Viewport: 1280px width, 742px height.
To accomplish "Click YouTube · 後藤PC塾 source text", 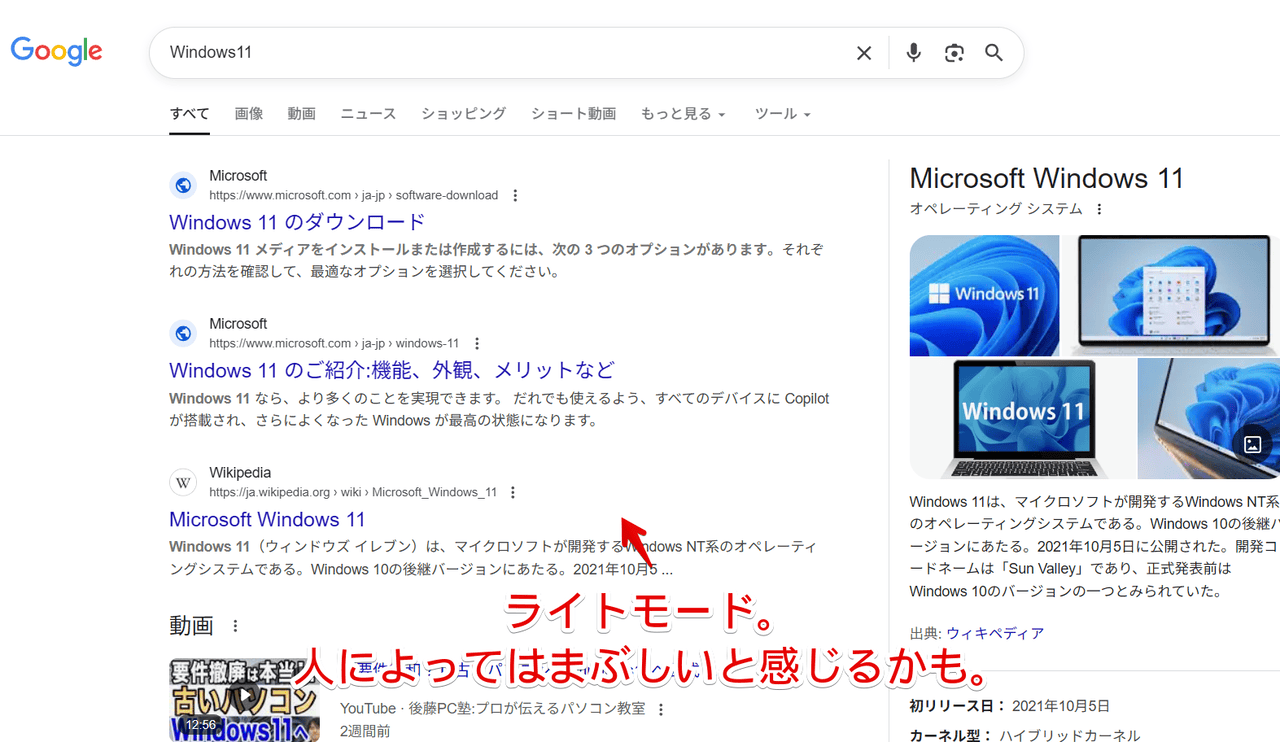I will tap(492, 708).
